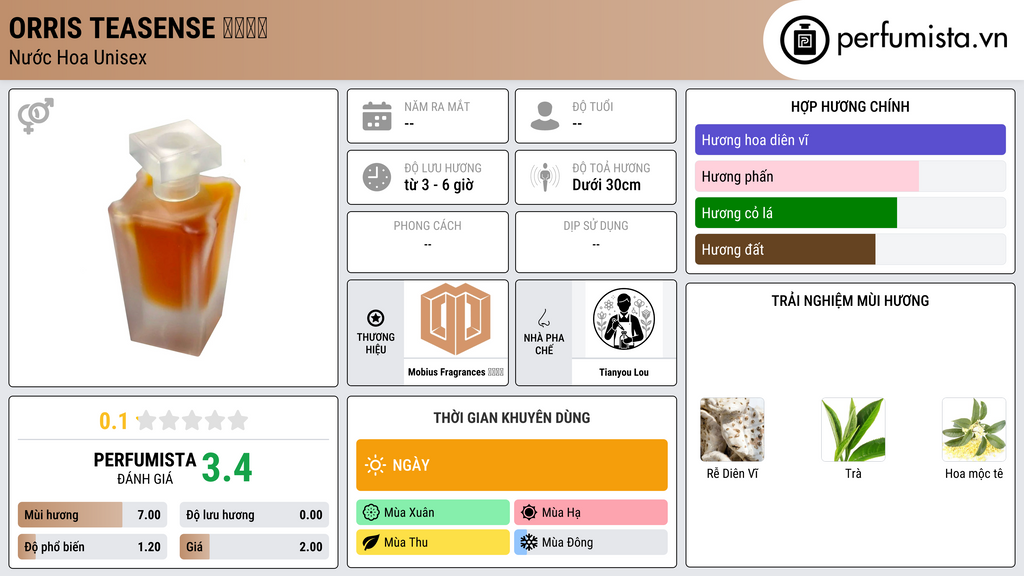Viewport: 1024px width, 576px height.
Task: Select the Mùa Thu season tag
Action: coord(433,542)
